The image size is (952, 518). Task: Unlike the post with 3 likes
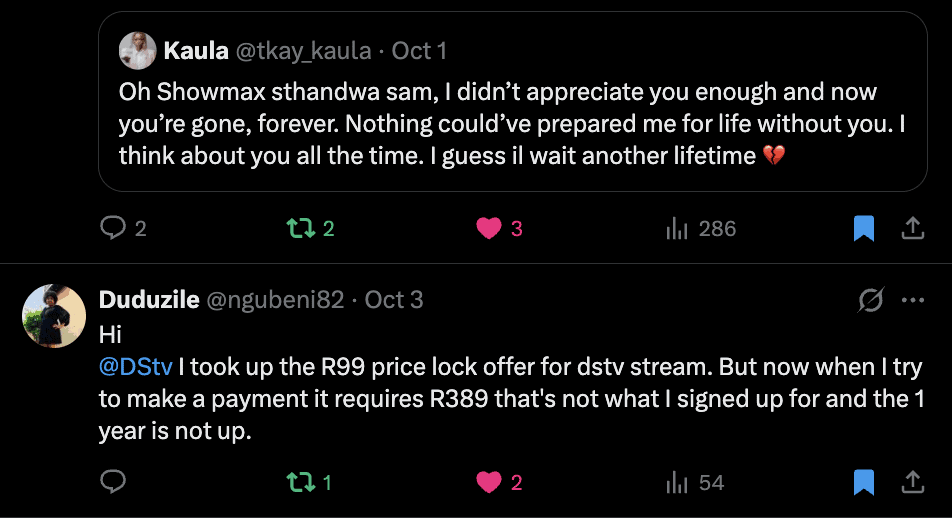click(x=499, y=228)
